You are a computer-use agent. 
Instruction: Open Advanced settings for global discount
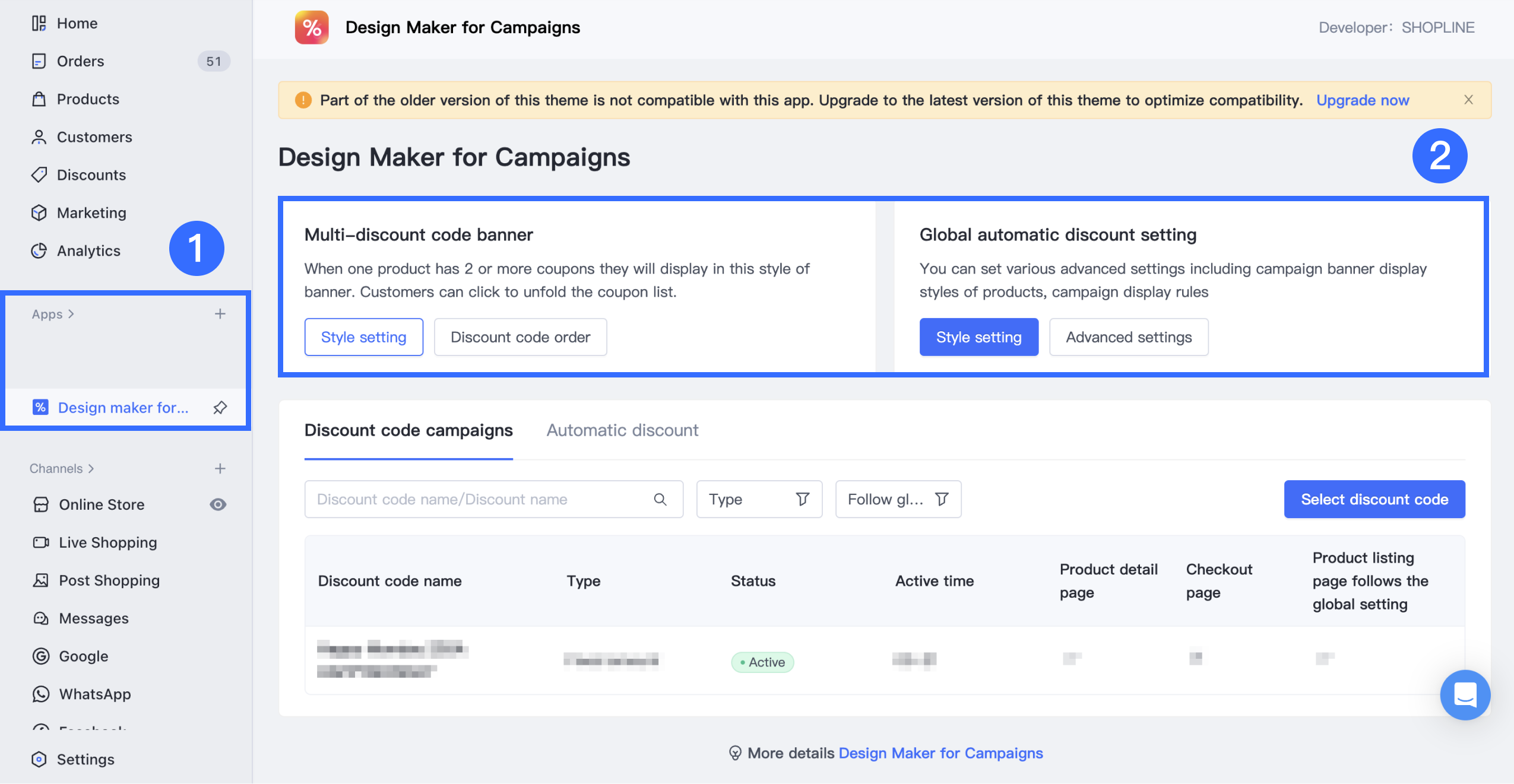pos(1129,337)
